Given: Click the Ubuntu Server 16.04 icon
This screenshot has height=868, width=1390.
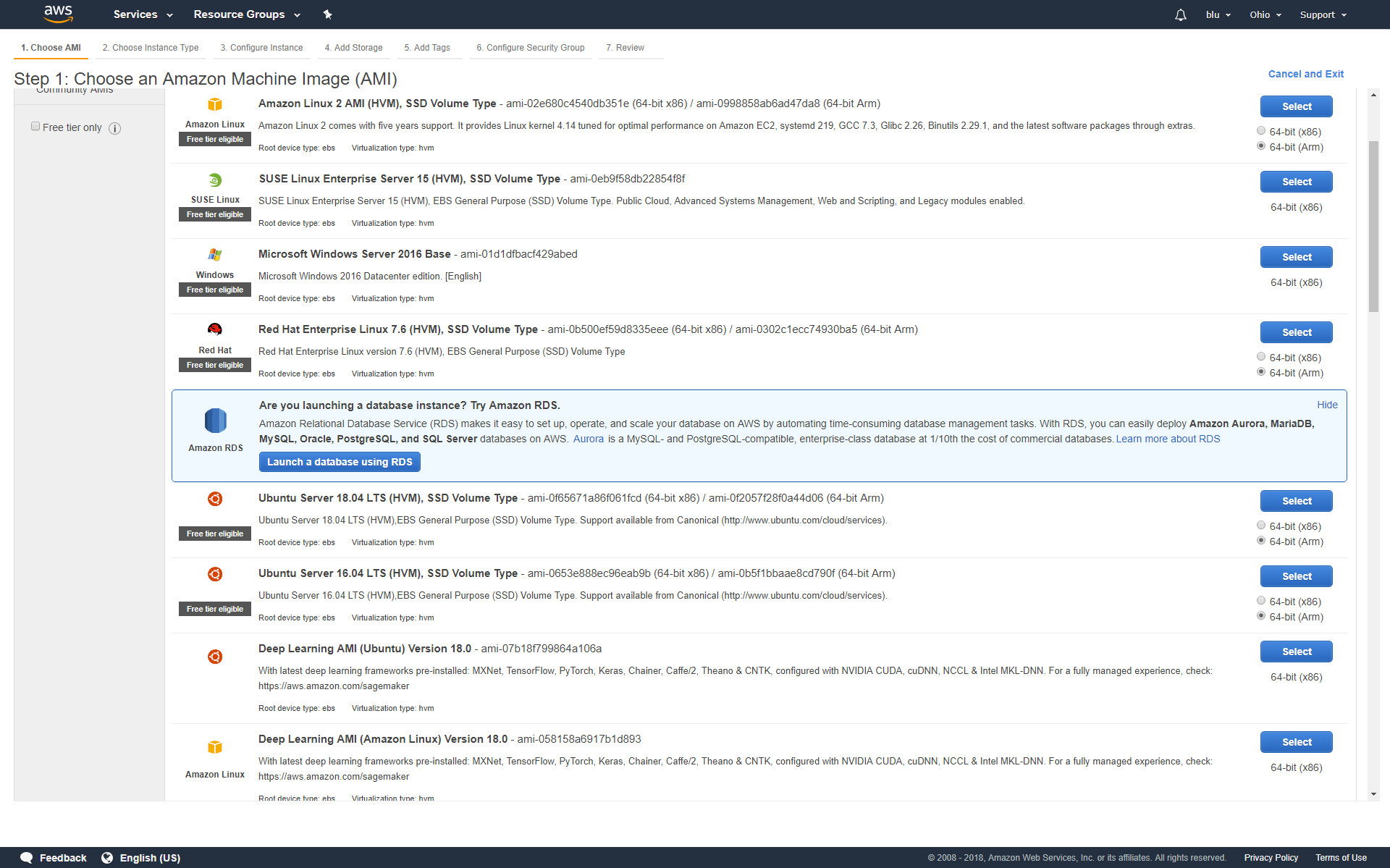Looking at the screenshot, I should pos(215,574).
